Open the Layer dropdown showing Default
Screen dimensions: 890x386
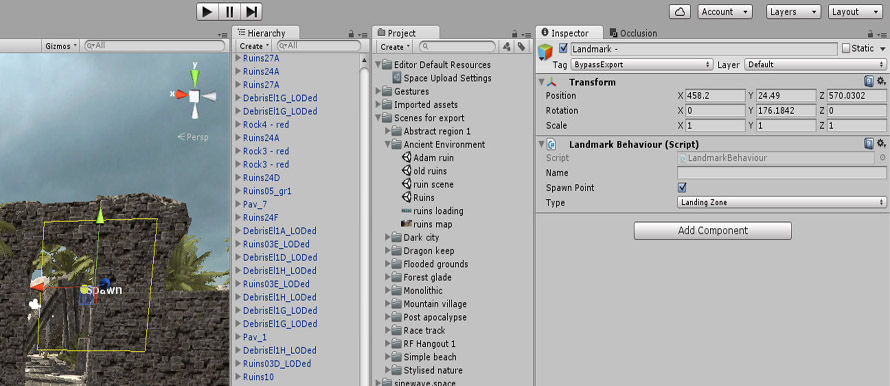coord(815,65)
